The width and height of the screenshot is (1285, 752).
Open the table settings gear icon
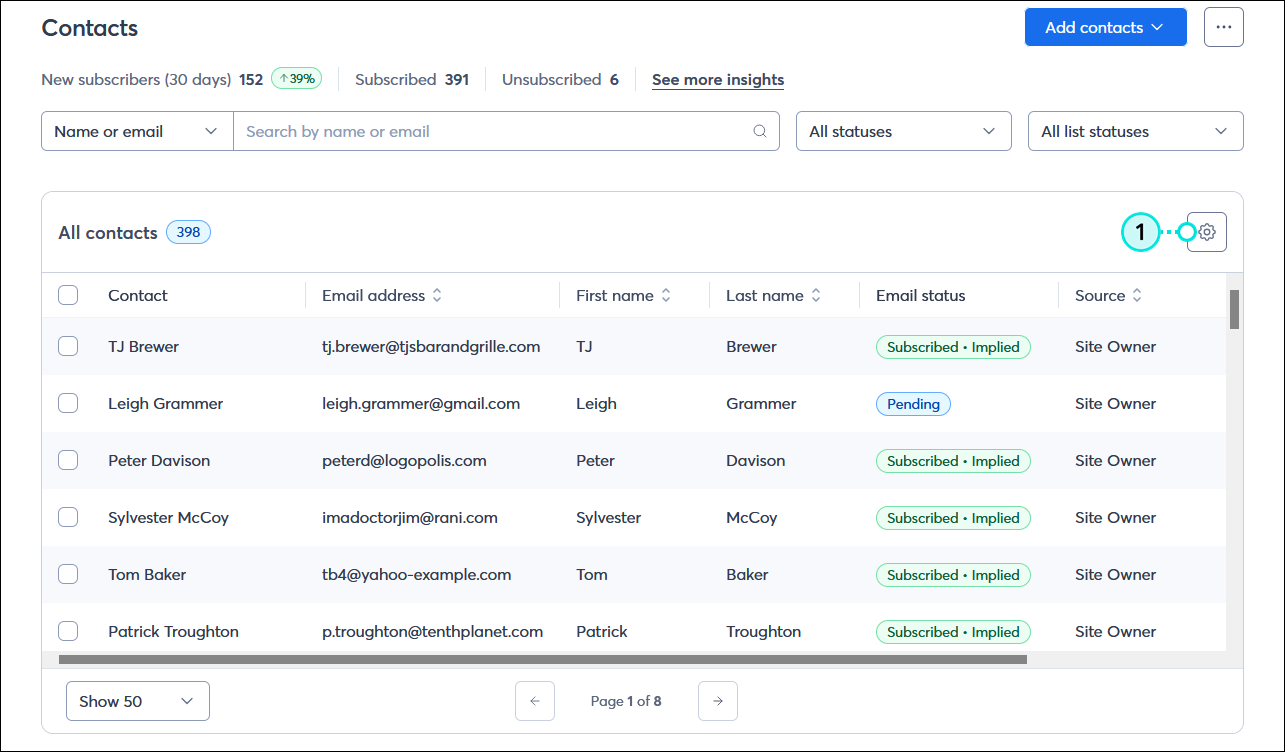(1206, 231)
